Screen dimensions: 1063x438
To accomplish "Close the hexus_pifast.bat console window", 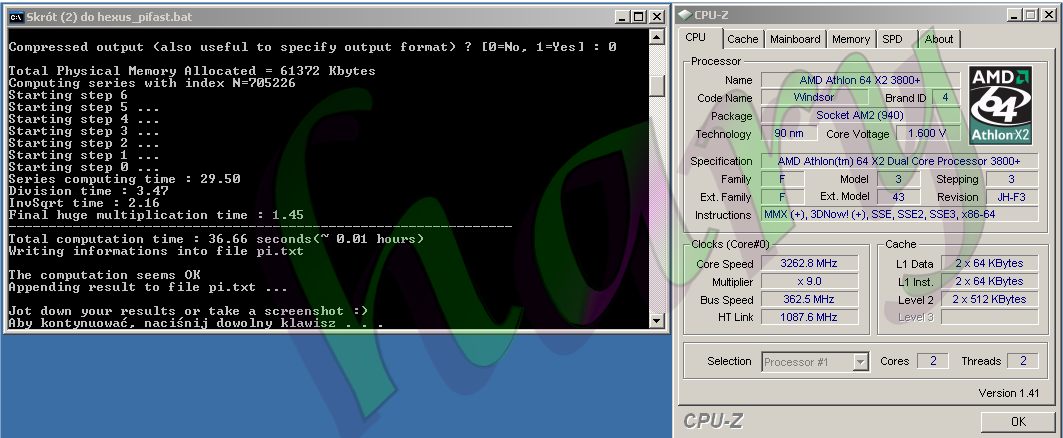I will [x=657, y=17].
